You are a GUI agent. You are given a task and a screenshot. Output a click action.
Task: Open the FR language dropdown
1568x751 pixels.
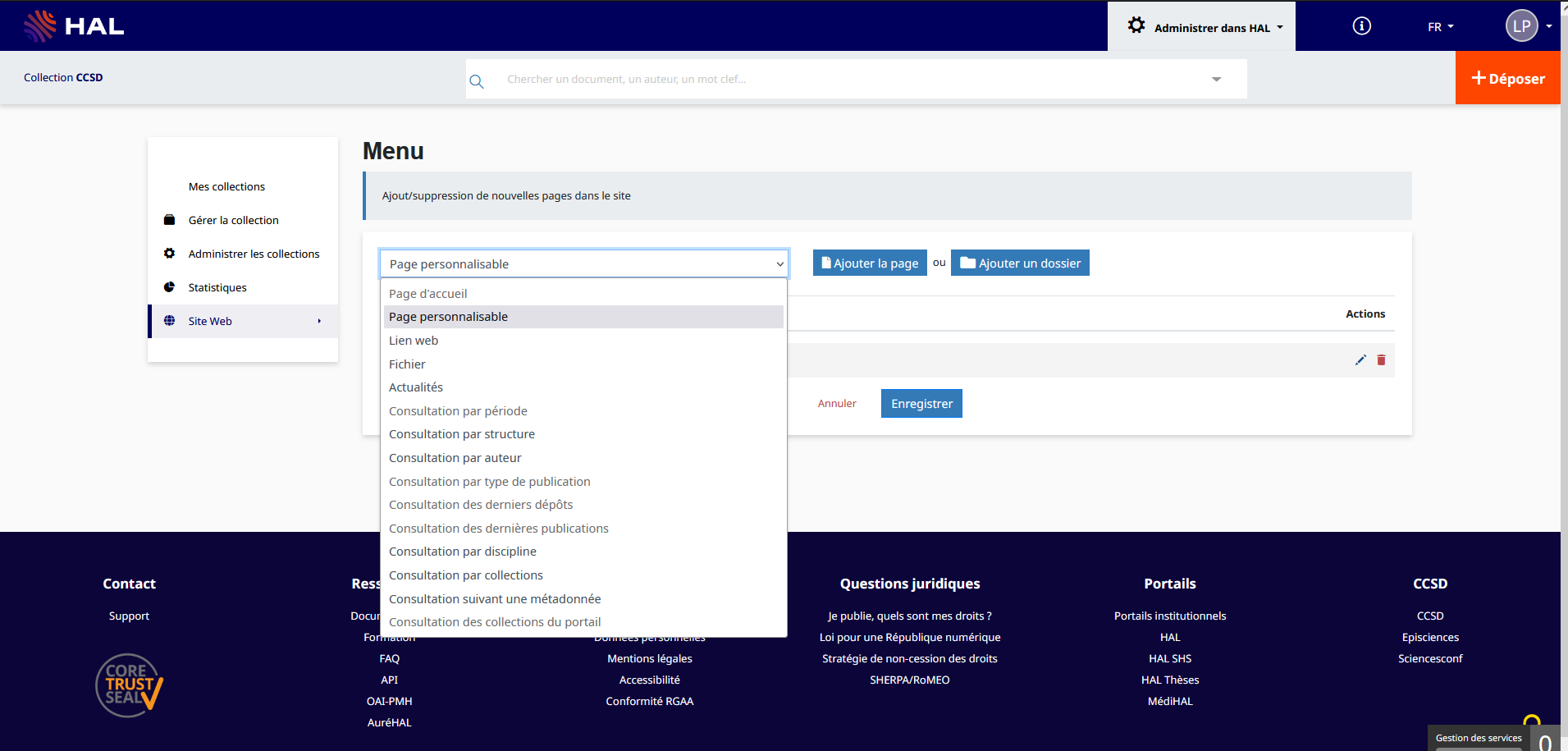[x=1440, y=27]
